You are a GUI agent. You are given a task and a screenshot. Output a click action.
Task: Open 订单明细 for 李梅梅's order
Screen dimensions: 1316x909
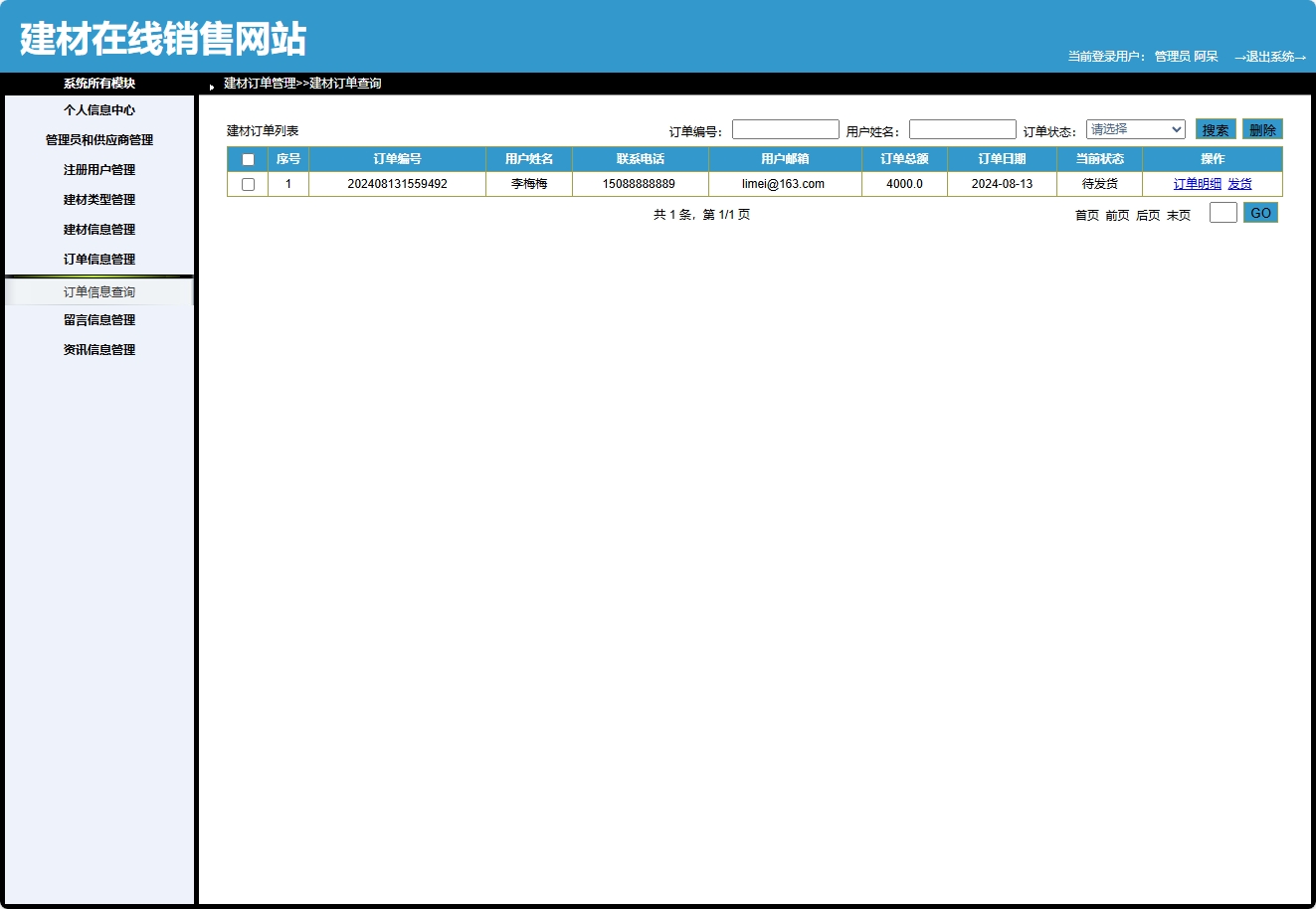1197,183
